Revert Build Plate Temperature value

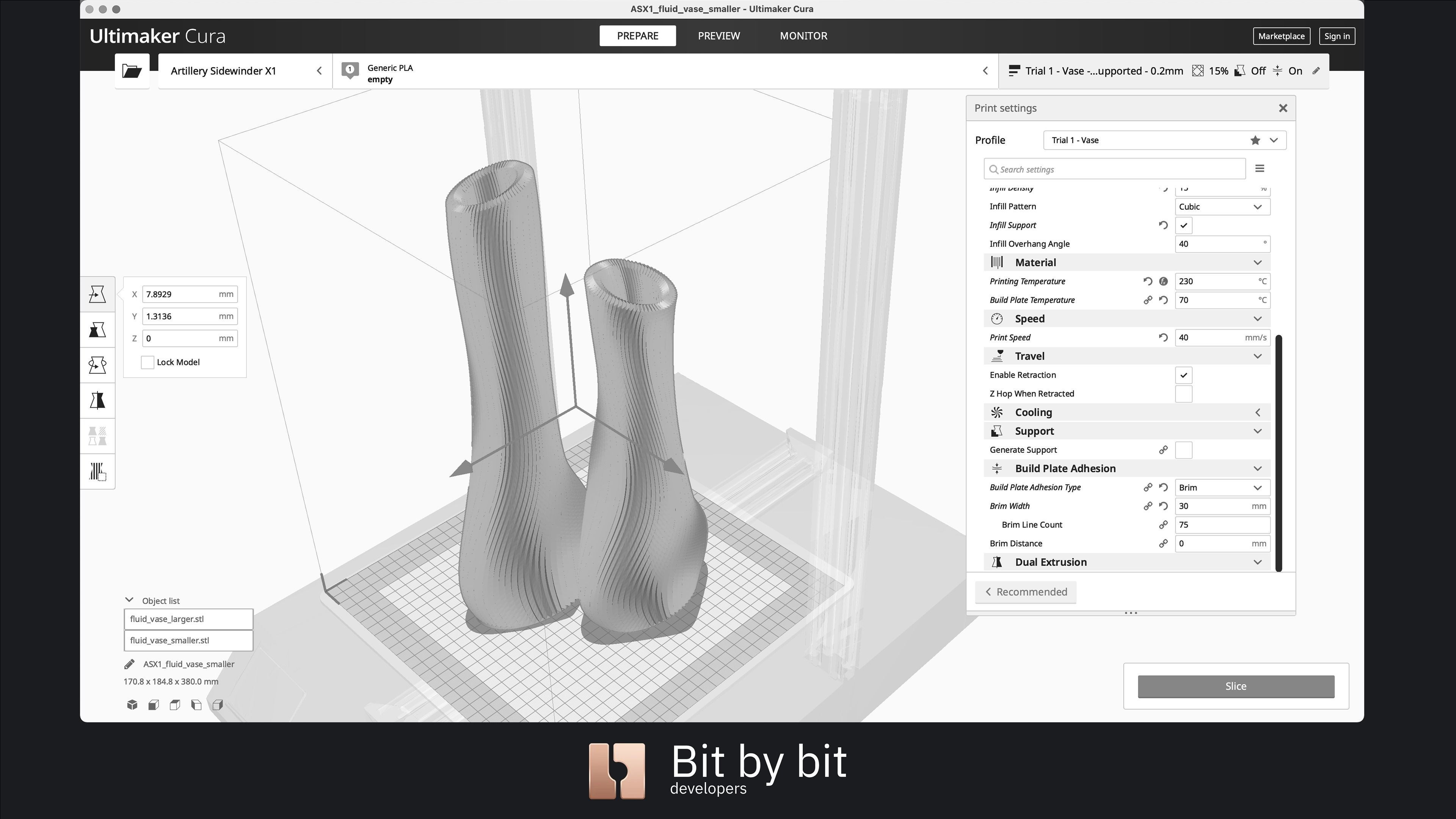pos(1163,300)
